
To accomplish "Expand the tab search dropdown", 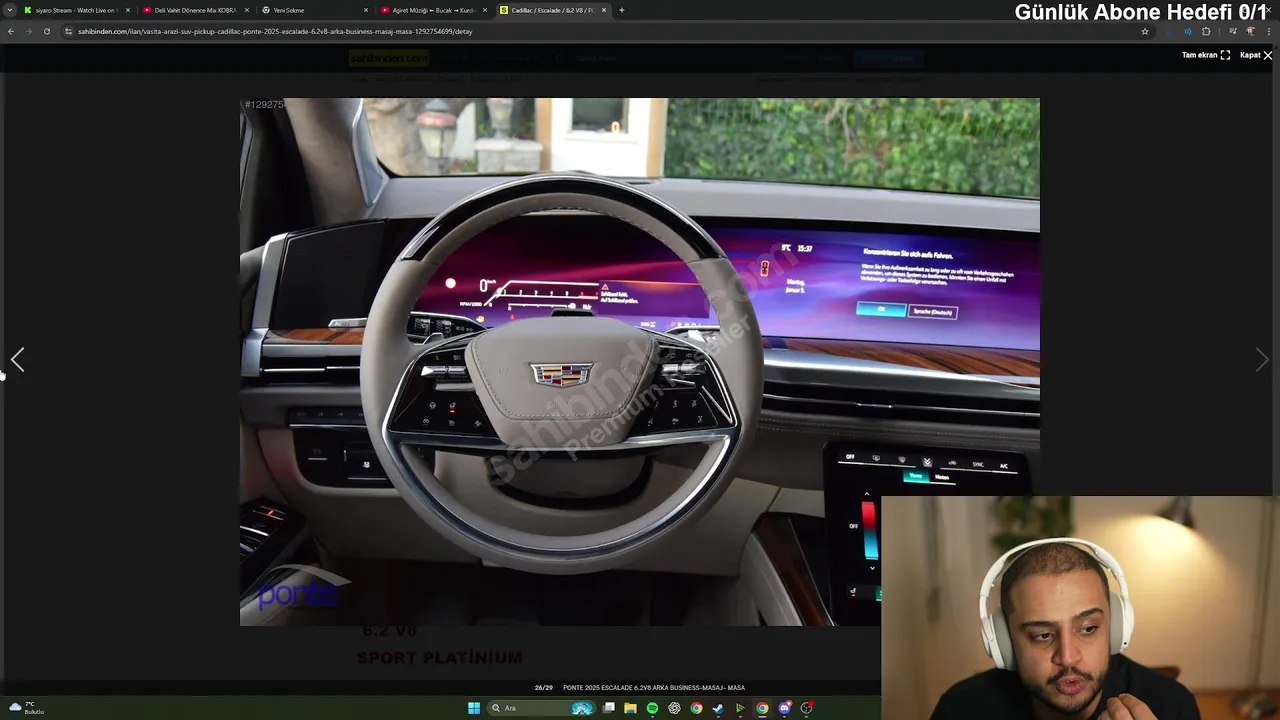I will click(9, 10).
